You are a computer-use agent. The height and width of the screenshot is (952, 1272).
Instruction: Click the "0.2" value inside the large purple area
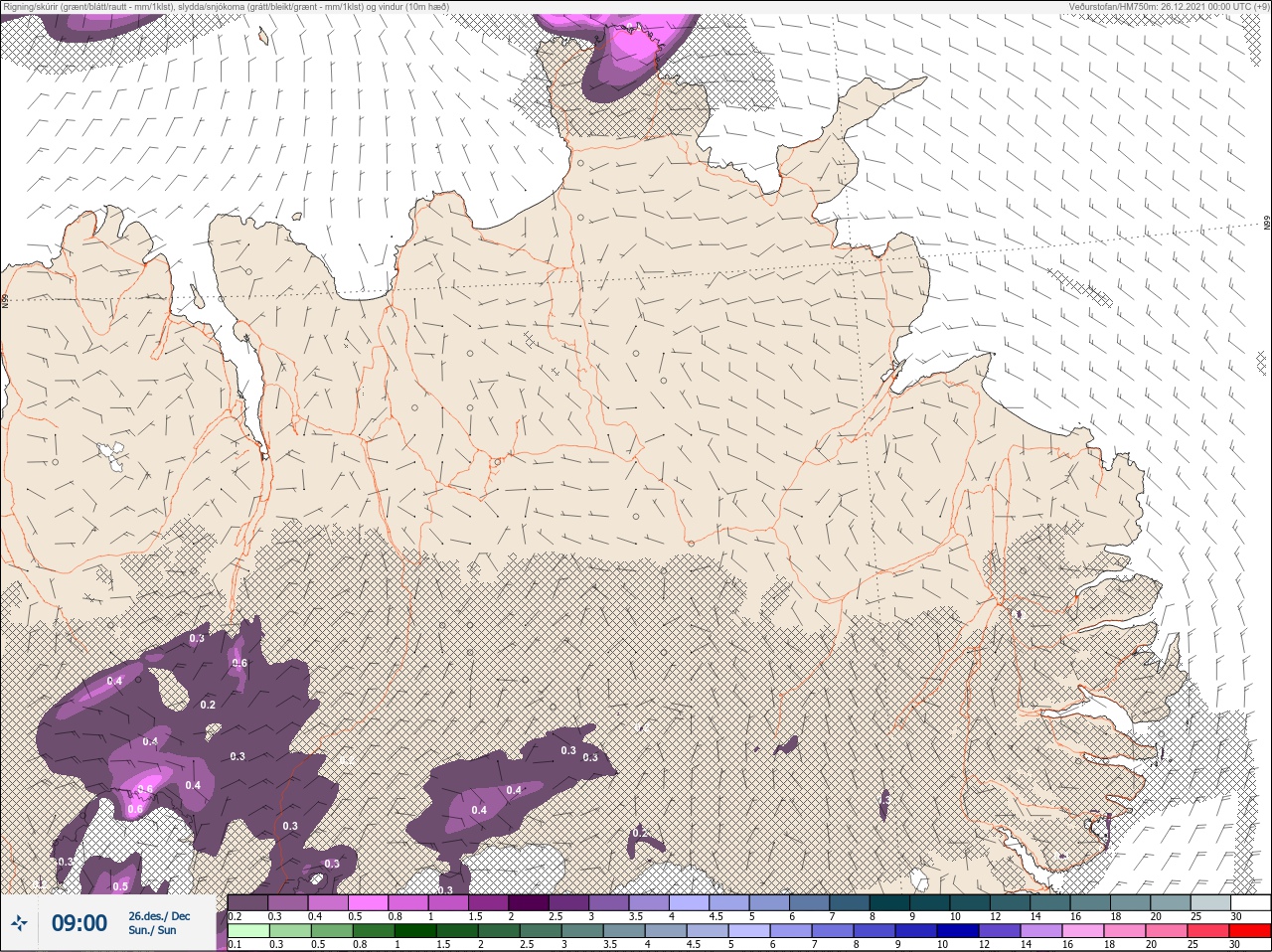208,705
